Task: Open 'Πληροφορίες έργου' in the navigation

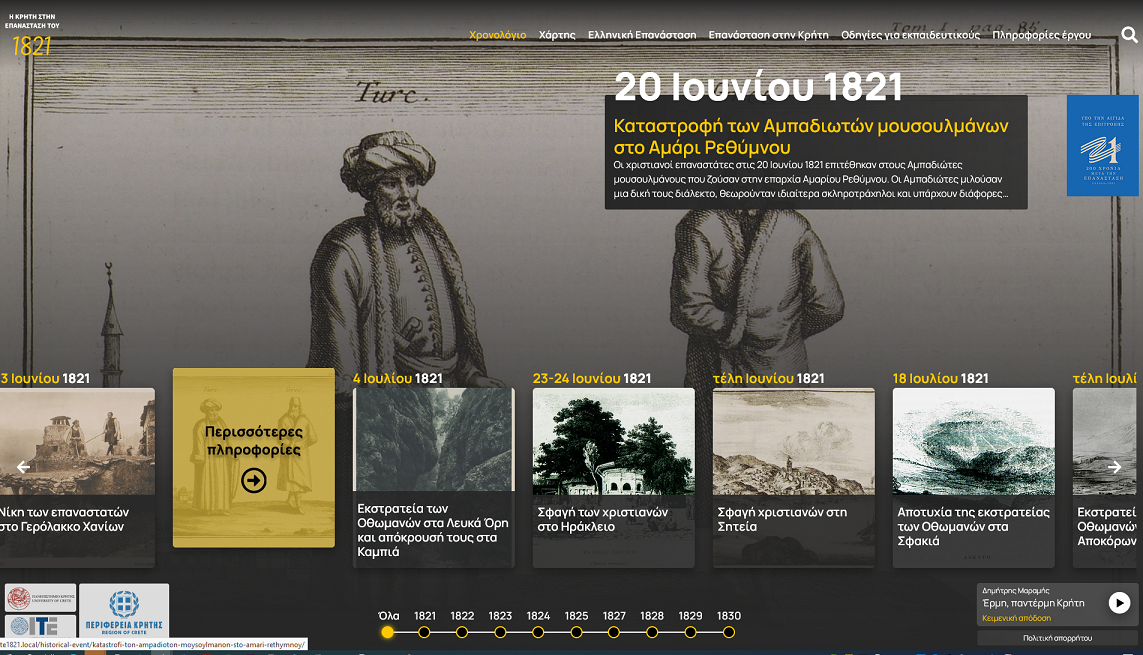Action: coord(1040,33)
